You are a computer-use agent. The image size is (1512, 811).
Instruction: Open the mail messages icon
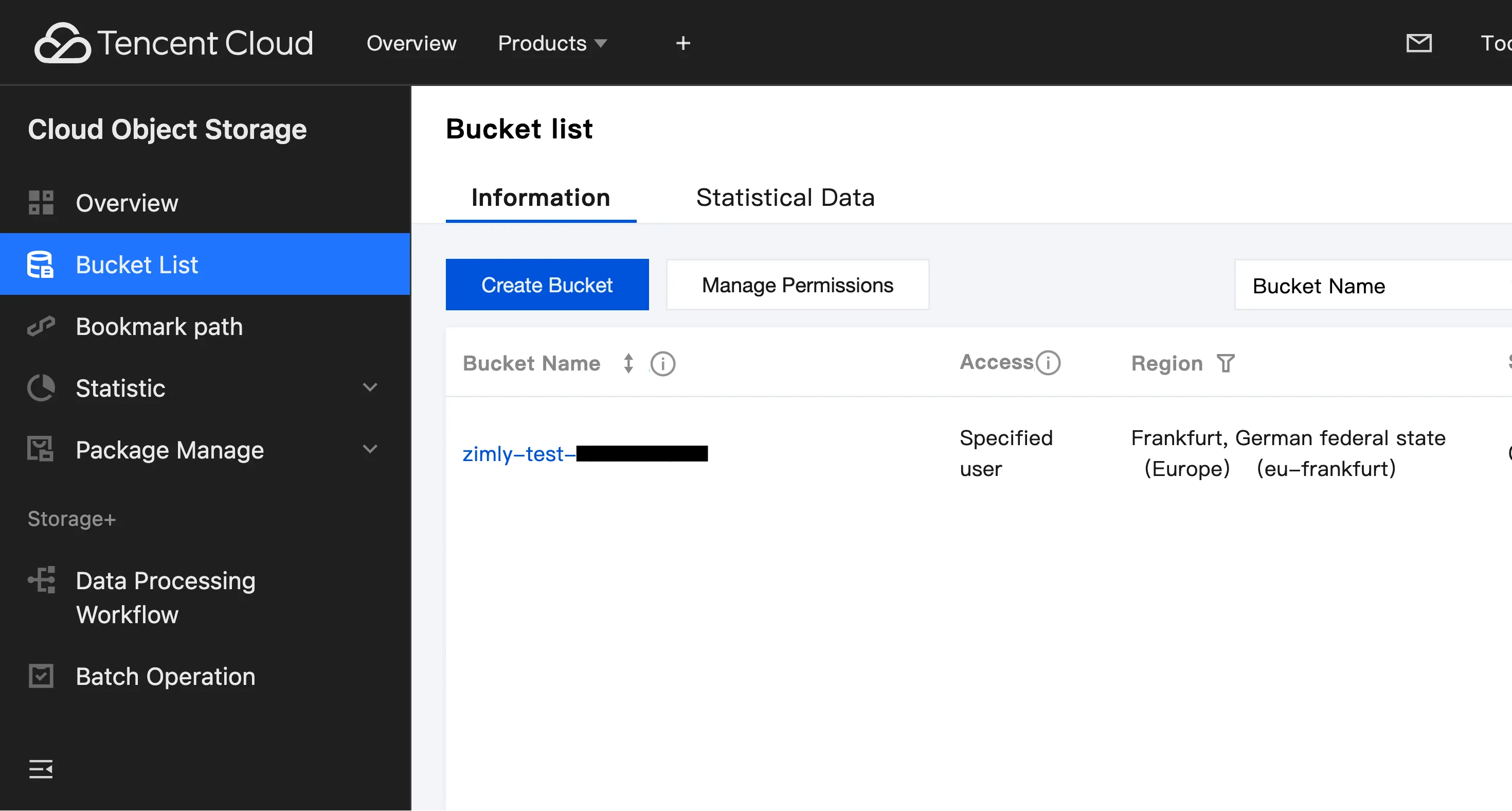tap(1419, 43)
